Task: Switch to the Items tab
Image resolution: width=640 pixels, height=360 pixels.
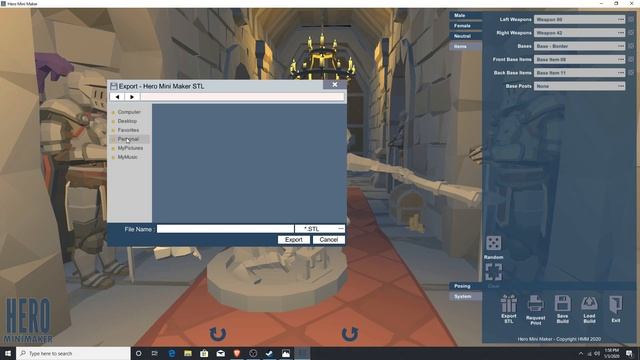Action: coord(465,47)
